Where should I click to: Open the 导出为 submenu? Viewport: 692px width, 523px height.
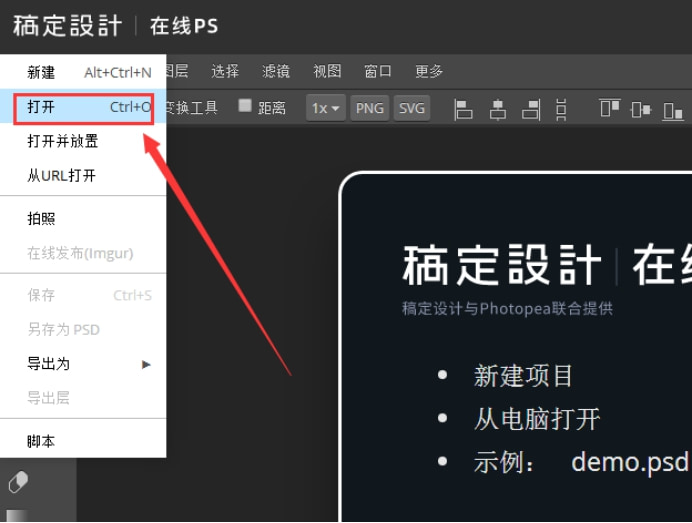83,364
